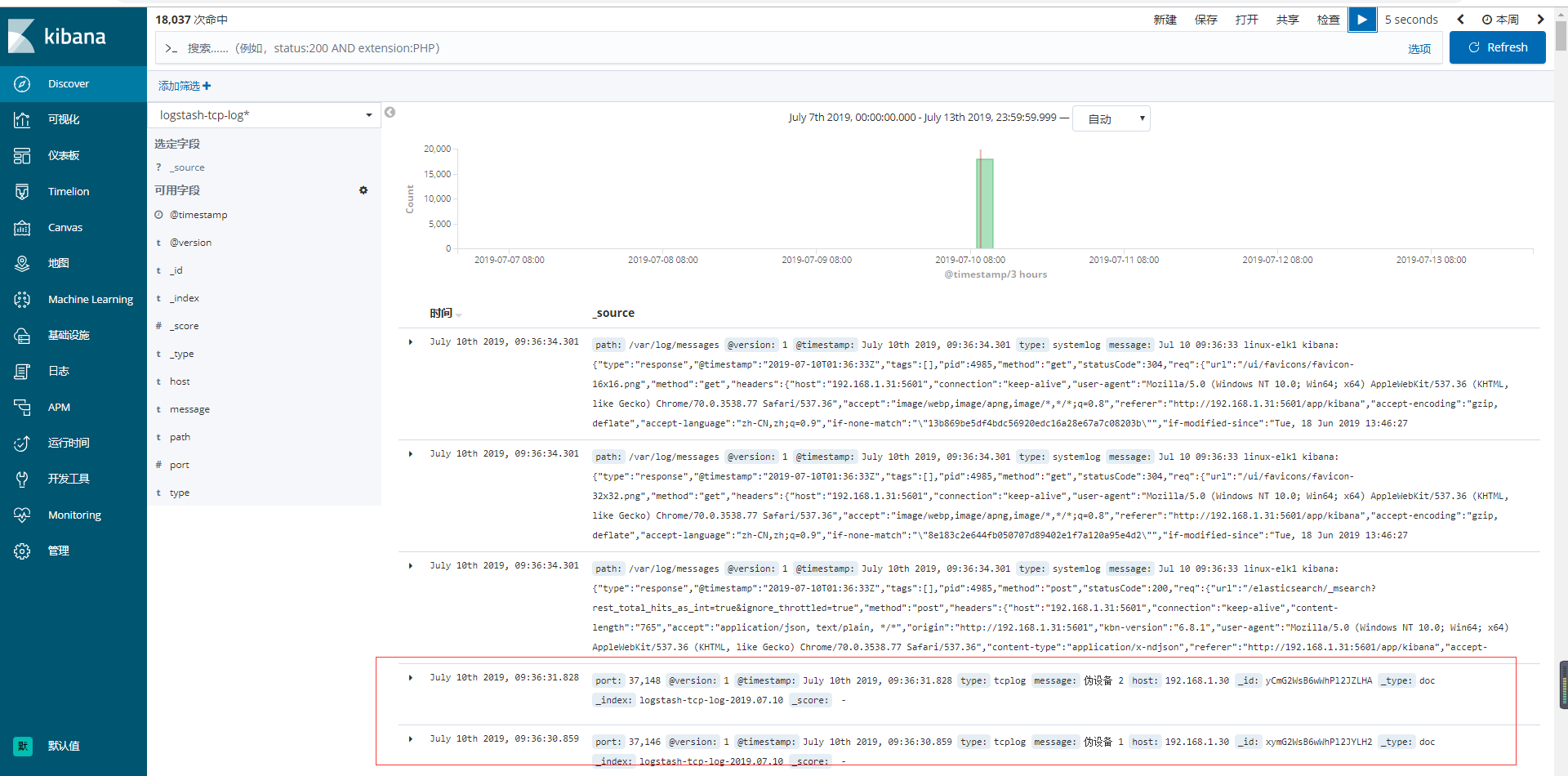Open the 保存 menu item

coord(1206,20)
